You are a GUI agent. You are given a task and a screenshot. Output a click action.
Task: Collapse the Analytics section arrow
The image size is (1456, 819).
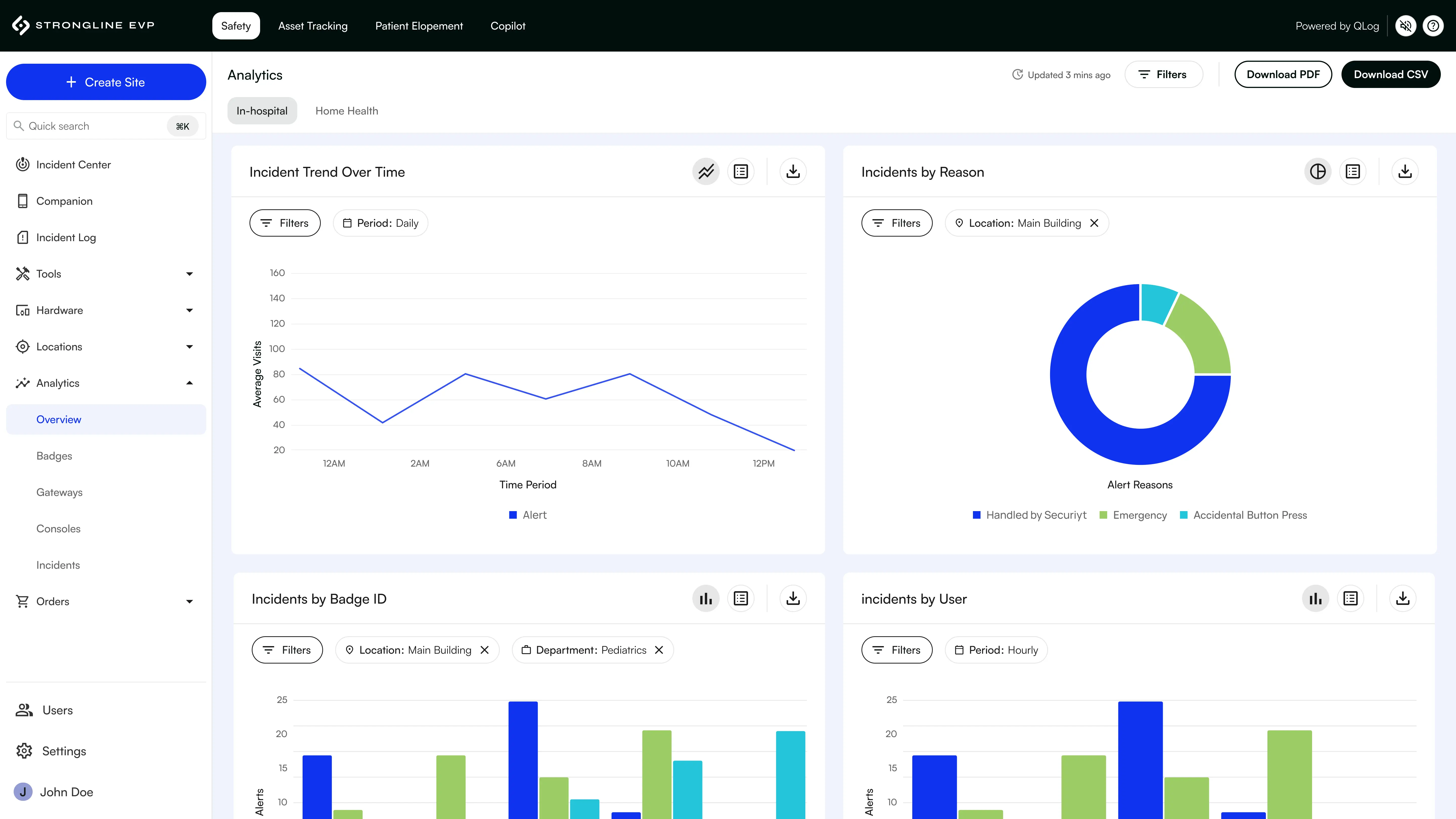coord(189,383)
